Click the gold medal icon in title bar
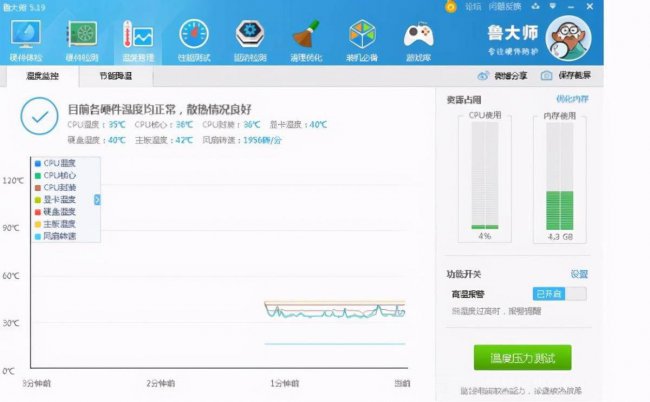650x402 pixels. 451,6
